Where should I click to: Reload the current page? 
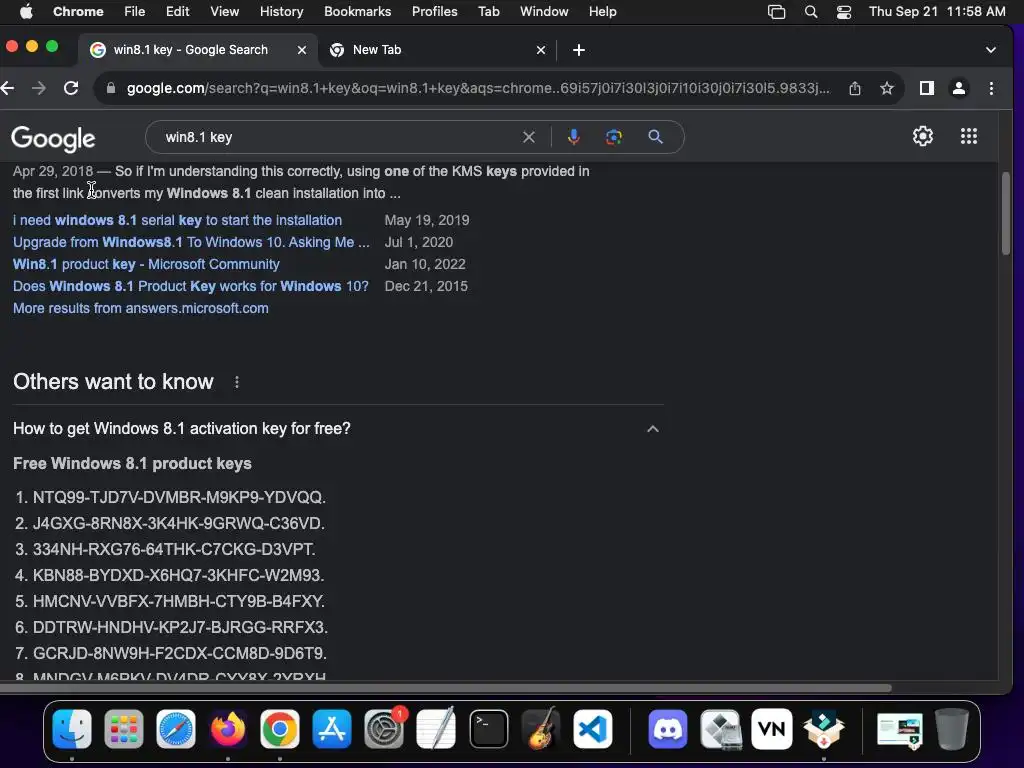click(x=71, y=88)
